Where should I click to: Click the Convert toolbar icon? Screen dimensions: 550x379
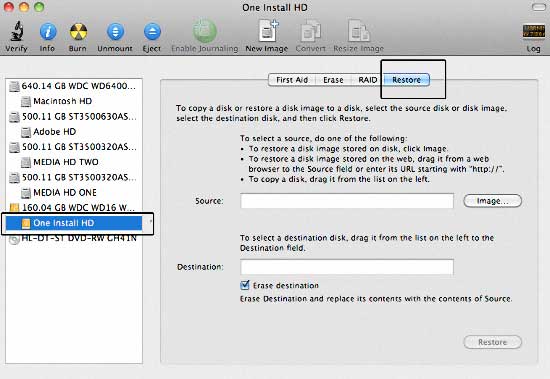[x=311, y=32]
